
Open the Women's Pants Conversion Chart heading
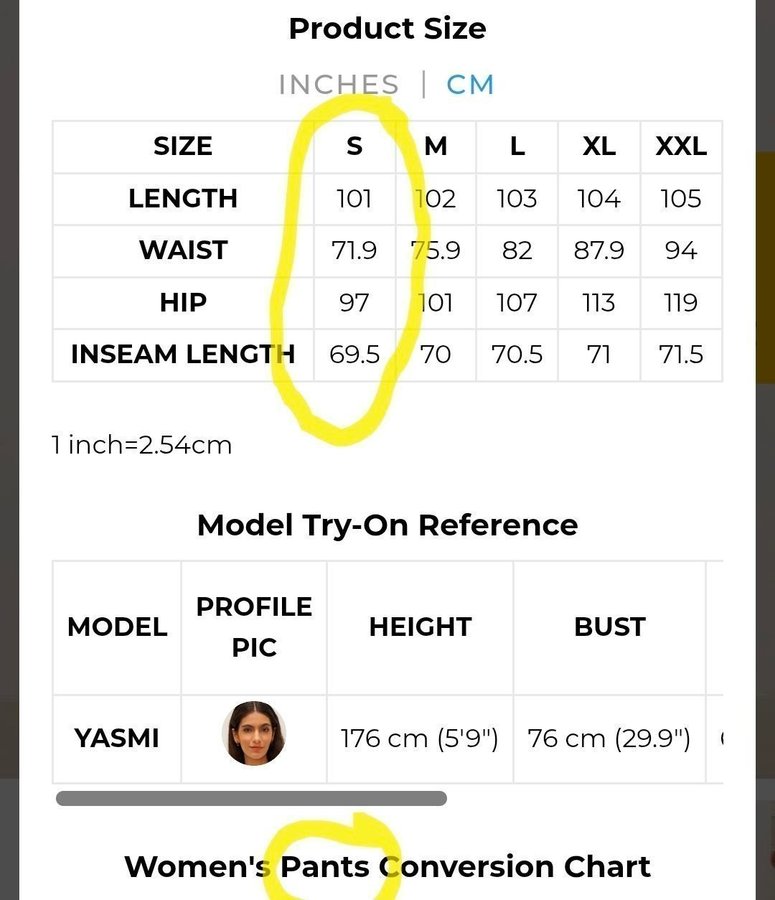387,866
